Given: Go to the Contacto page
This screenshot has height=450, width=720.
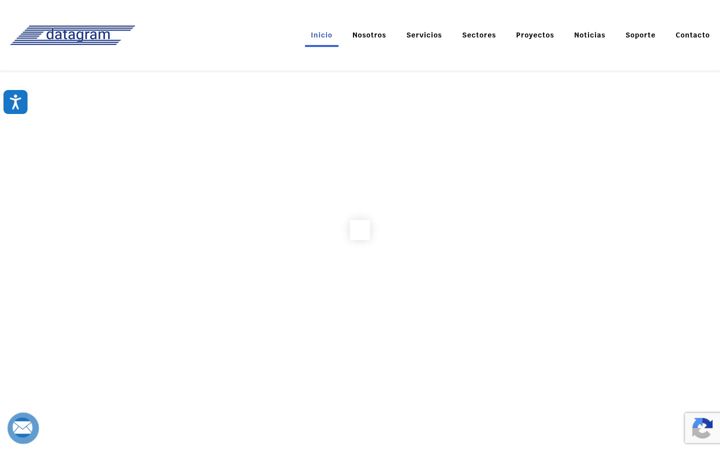Looking at the screenshot, I should [x=692, y=35].
